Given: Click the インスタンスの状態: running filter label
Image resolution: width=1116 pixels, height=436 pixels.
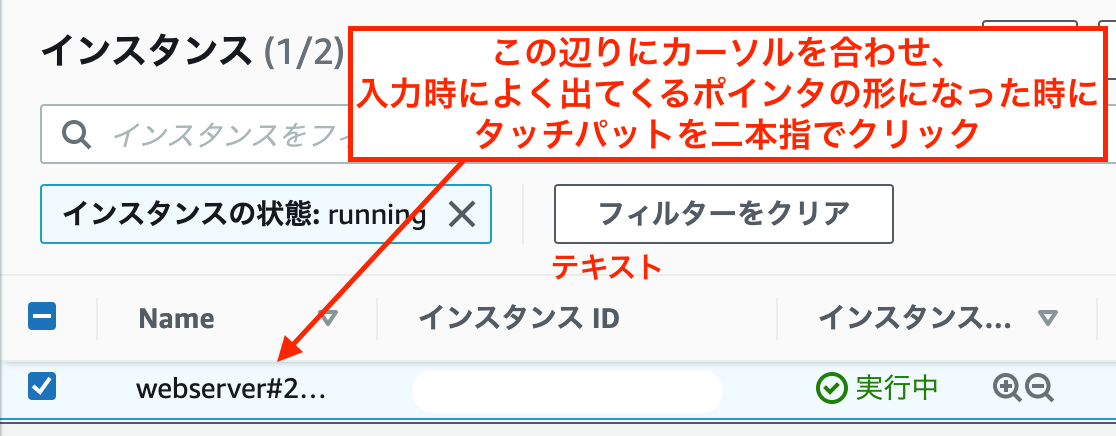Looking at the screenshot, I should pos(244,213).
